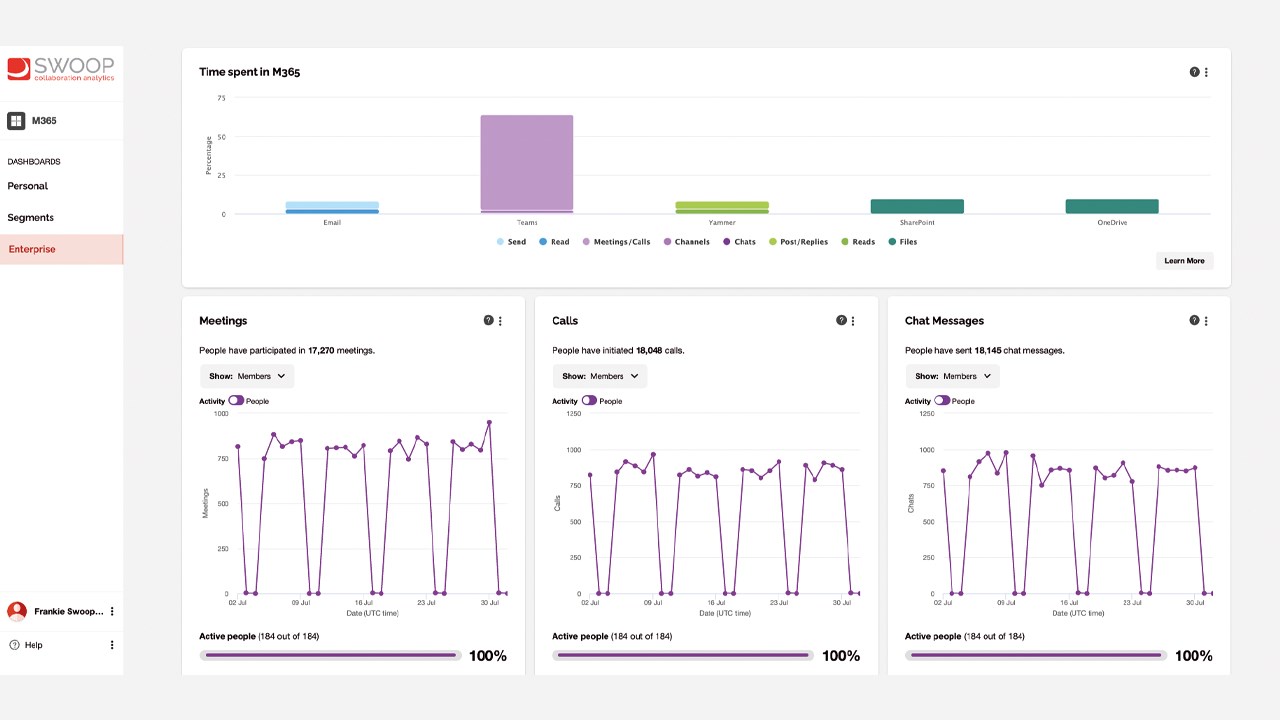Open Show: Members dropdown on Chat Messages card
The height and width of the screenshot is (720, 1280).
click(x=953, y=376)
